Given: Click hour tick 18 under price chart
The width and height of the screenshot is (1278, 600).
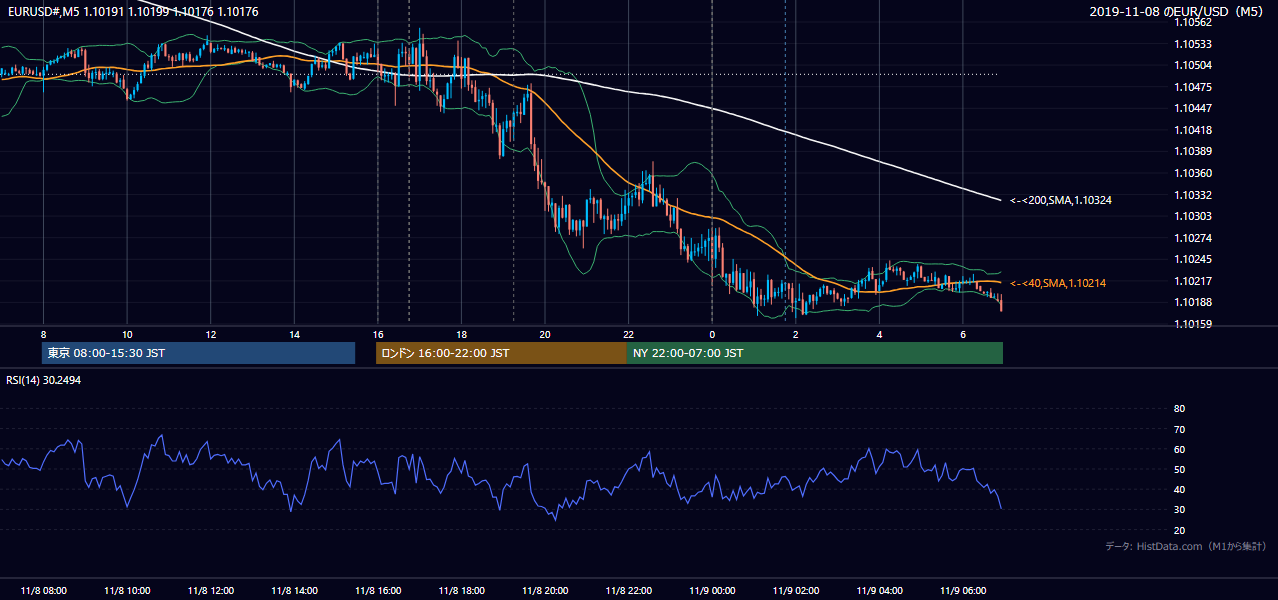Looking at the screenshot, I should [461, 334].
